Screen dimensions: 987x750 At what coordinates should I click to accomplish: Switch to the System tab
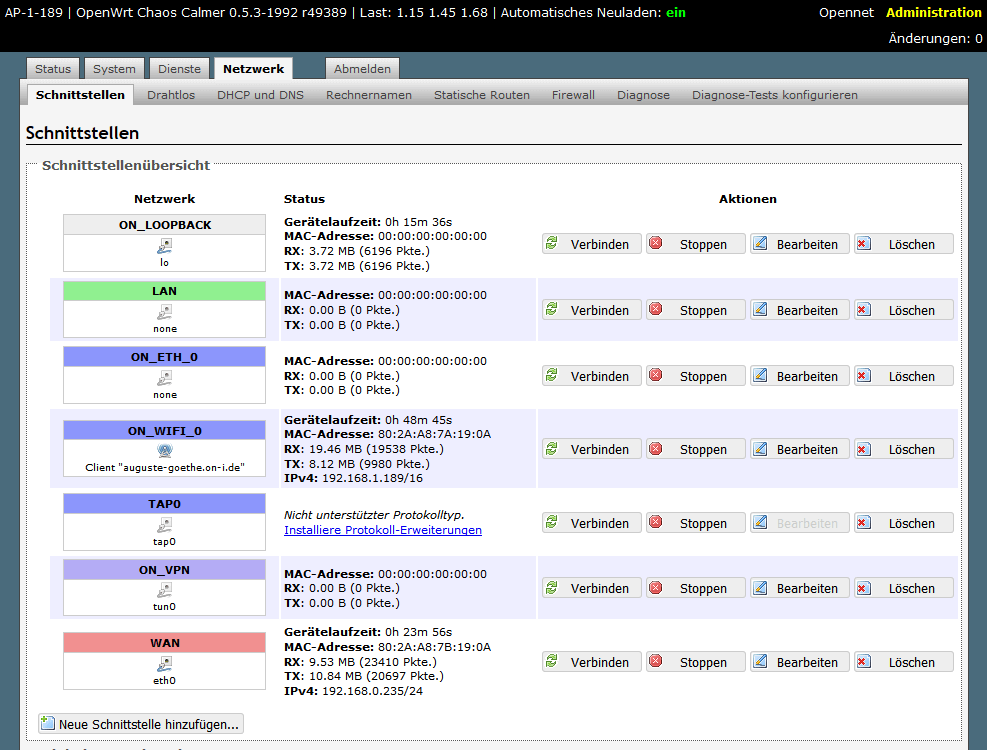114,69
